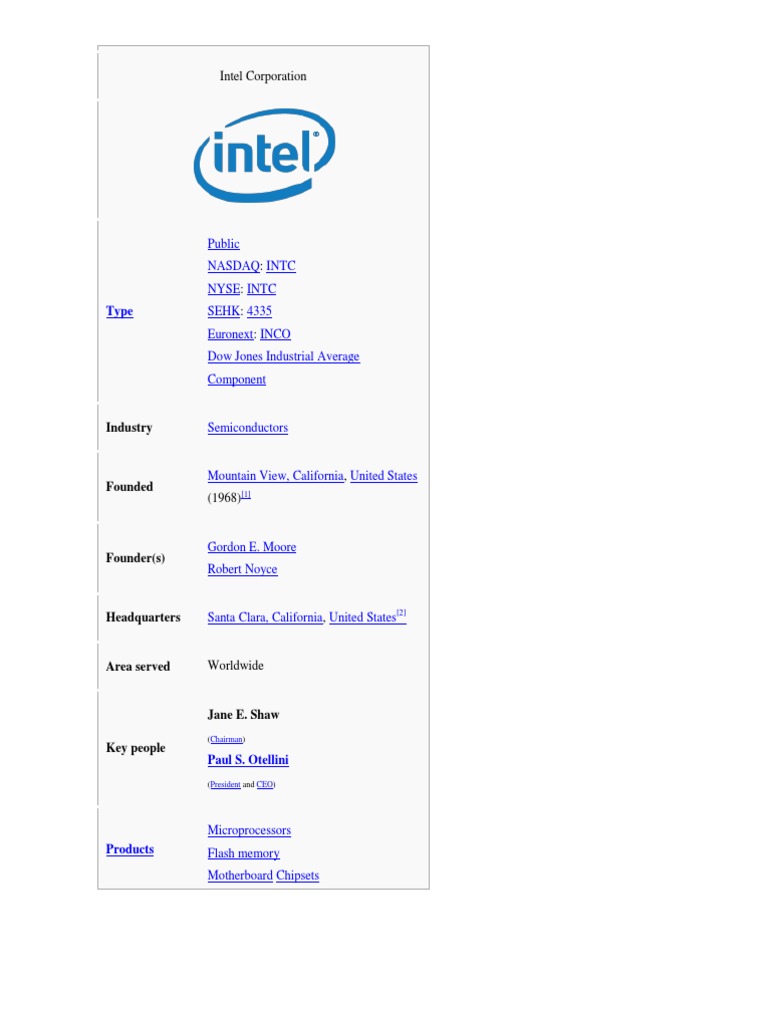Image resolution: width=768 pixels, height=1024 pixels.
Task: Click the Founded row label
Action: point(129,487)
